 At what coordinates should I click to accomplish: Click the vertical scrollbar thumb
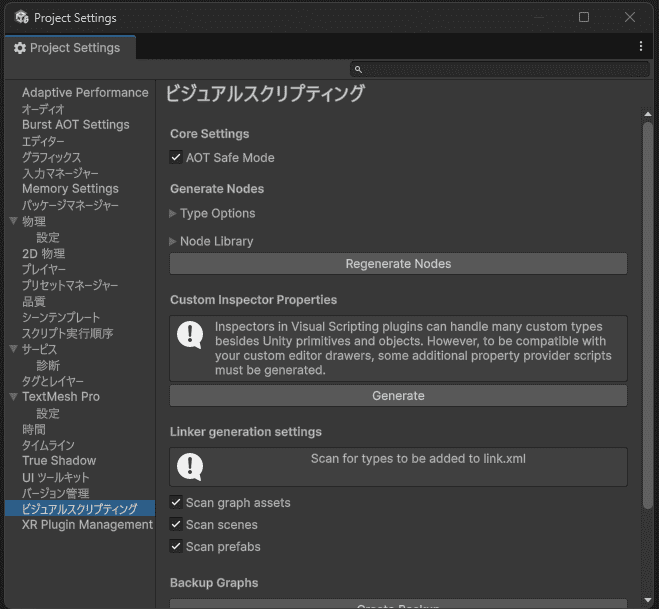[x=648, y=315]
